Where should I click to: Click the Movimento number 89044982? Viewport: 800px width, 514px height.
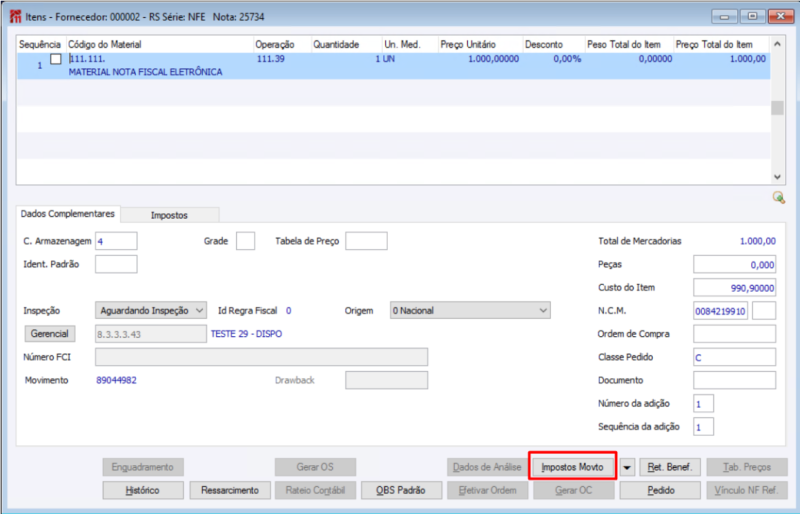point(116,380)
